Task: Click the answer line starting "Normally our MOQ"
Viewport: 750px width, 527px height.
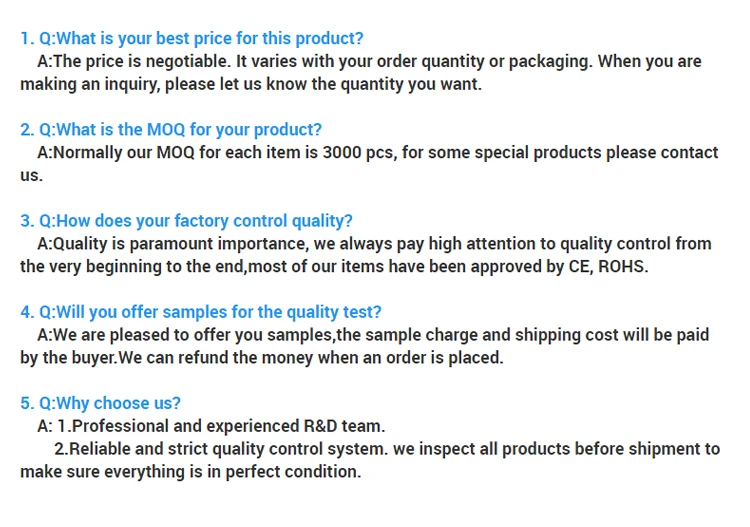Action: [377, 153]
